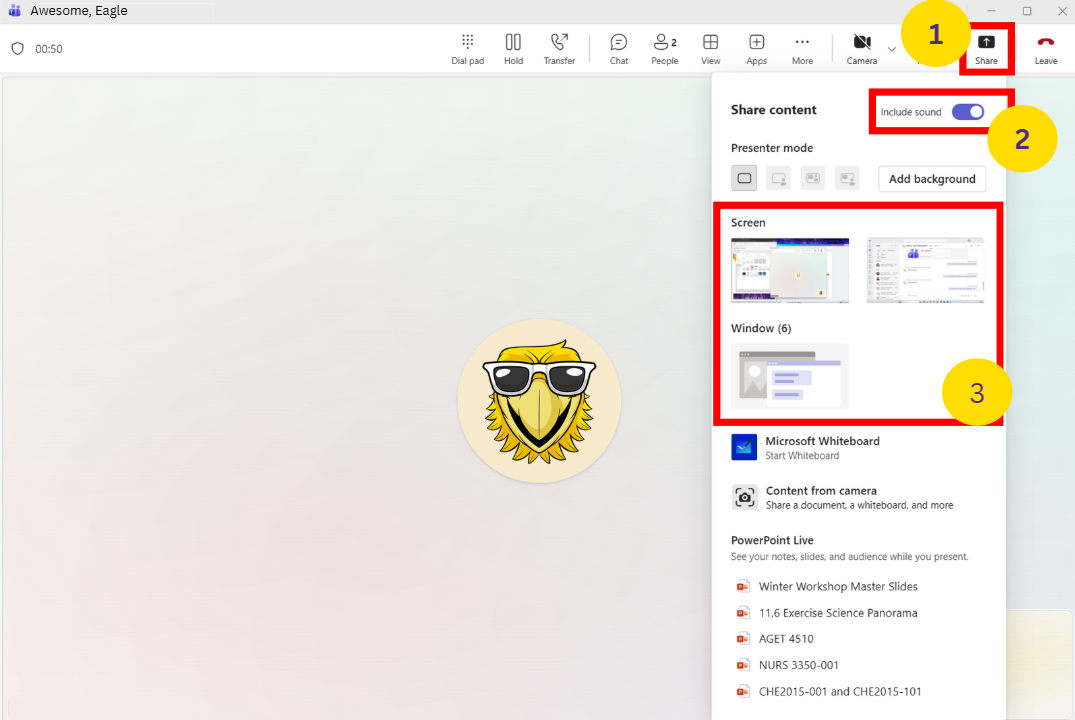This screenshot has height=720, width=1075.
Task: Expand the camera options dropdown arrow
Action: (891, 48)
